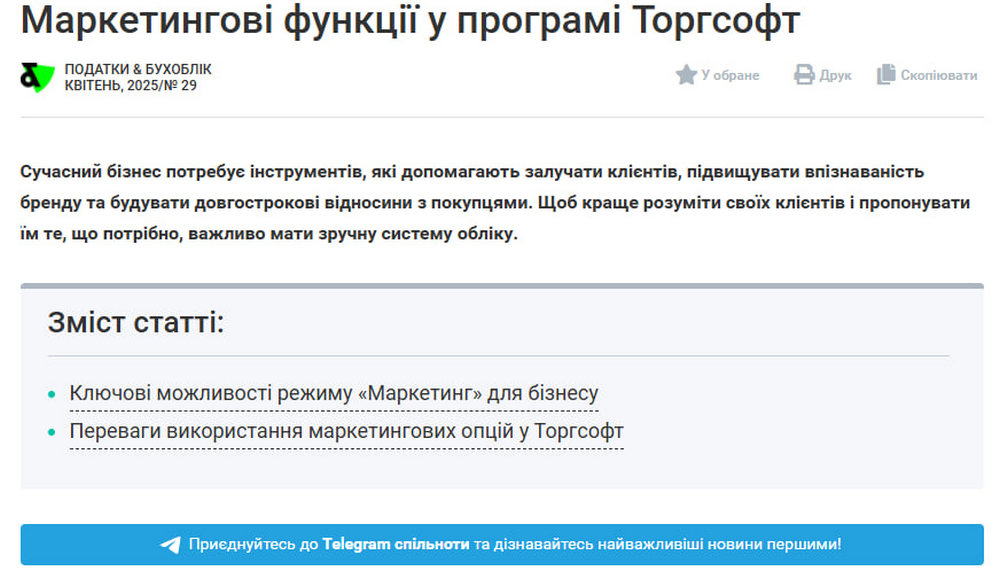Screen dimensions: 1000x570
Task: Click the star icon for У обране
Action: point(686,75)
